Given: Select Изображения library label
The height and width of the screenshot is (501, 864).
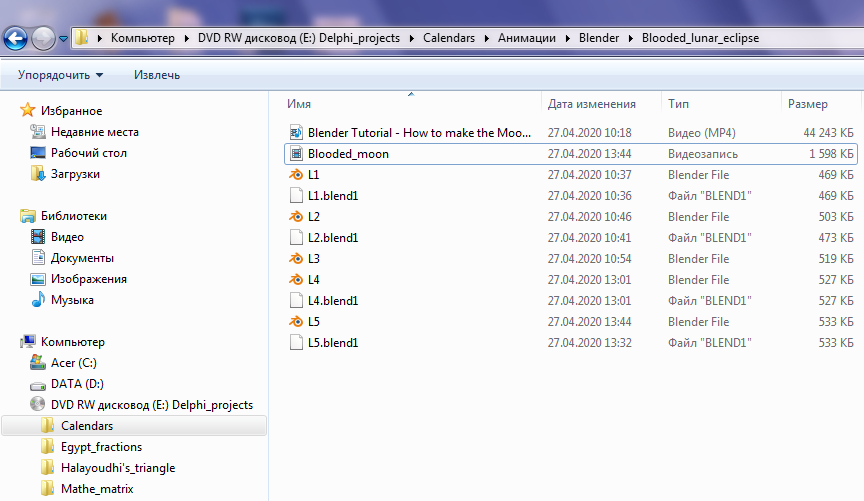Looking at the screenshot, I should pos(89,278).
